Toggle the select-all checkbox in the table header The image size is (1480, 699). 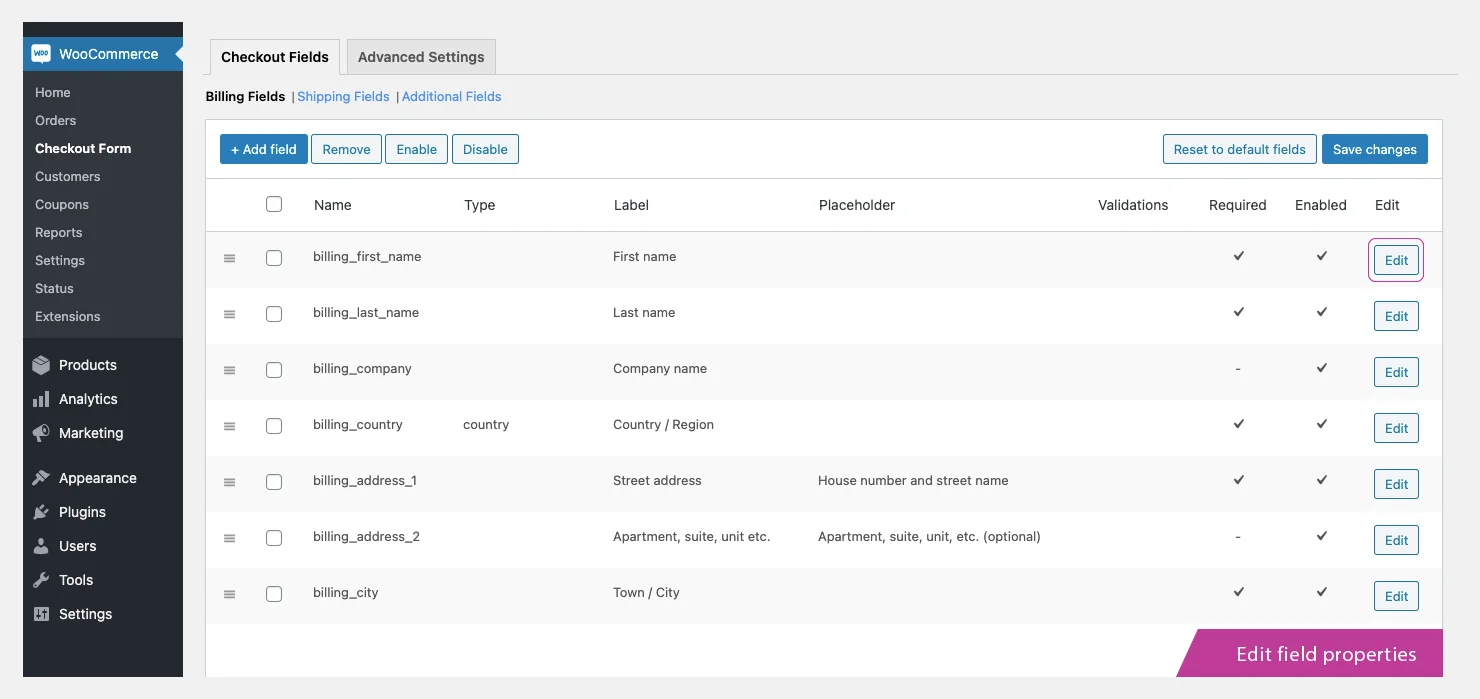coord(274,204)
